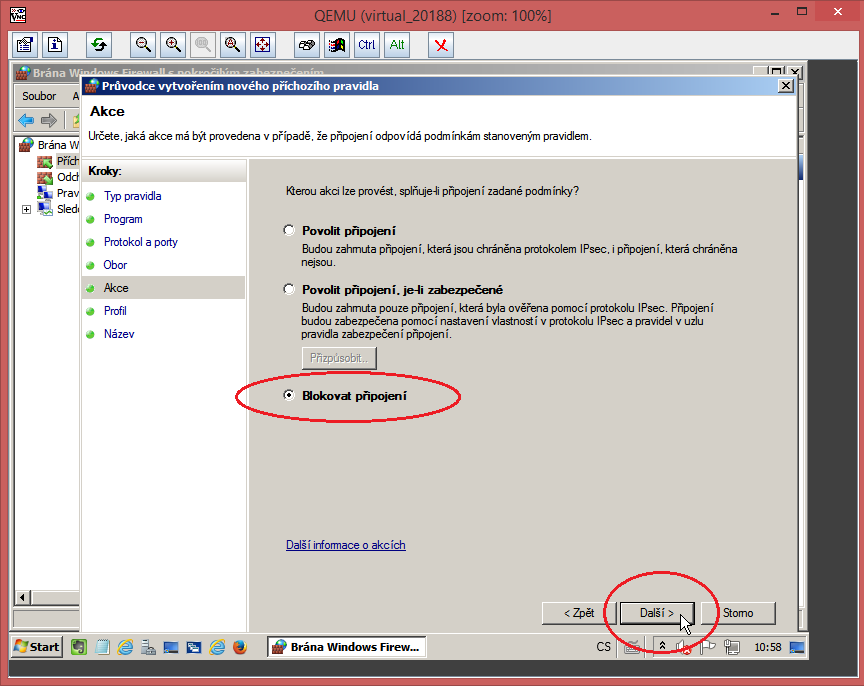This screenshot has width=864, height=686.
Task: Choose the auto zoom magnifier
Action: pyautogui.click(x=233, y=45)
